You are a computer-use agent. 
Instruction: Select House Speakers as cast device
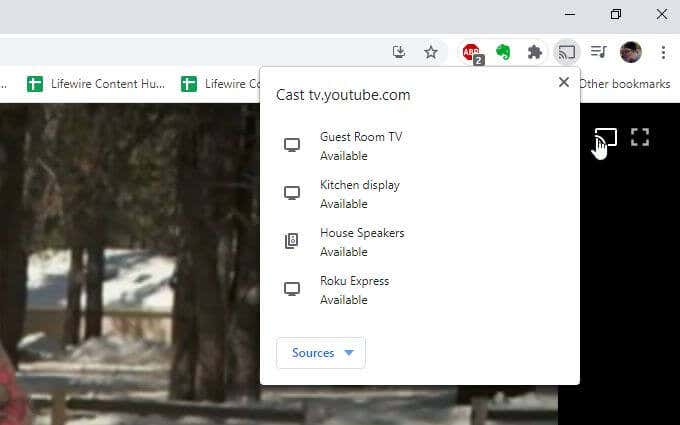pyautogui.click(x=360, y=241)
